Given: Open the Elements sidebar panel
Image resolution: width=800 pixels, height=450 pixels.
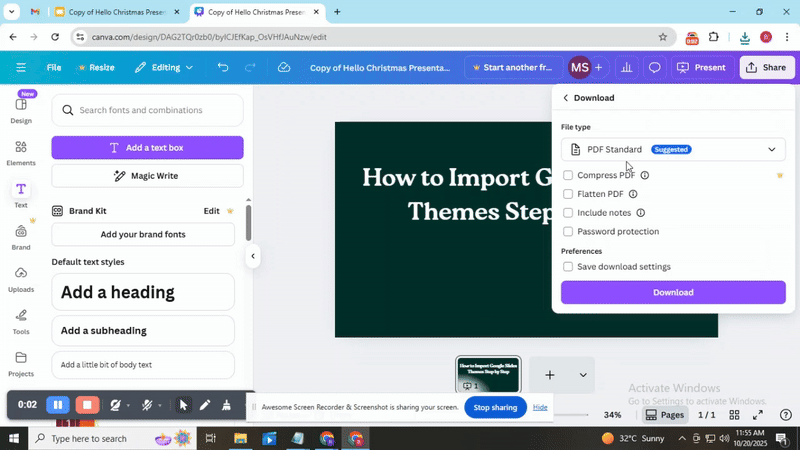Looking at the screenshot, I should pyautogui.click(x=21, y=152).
